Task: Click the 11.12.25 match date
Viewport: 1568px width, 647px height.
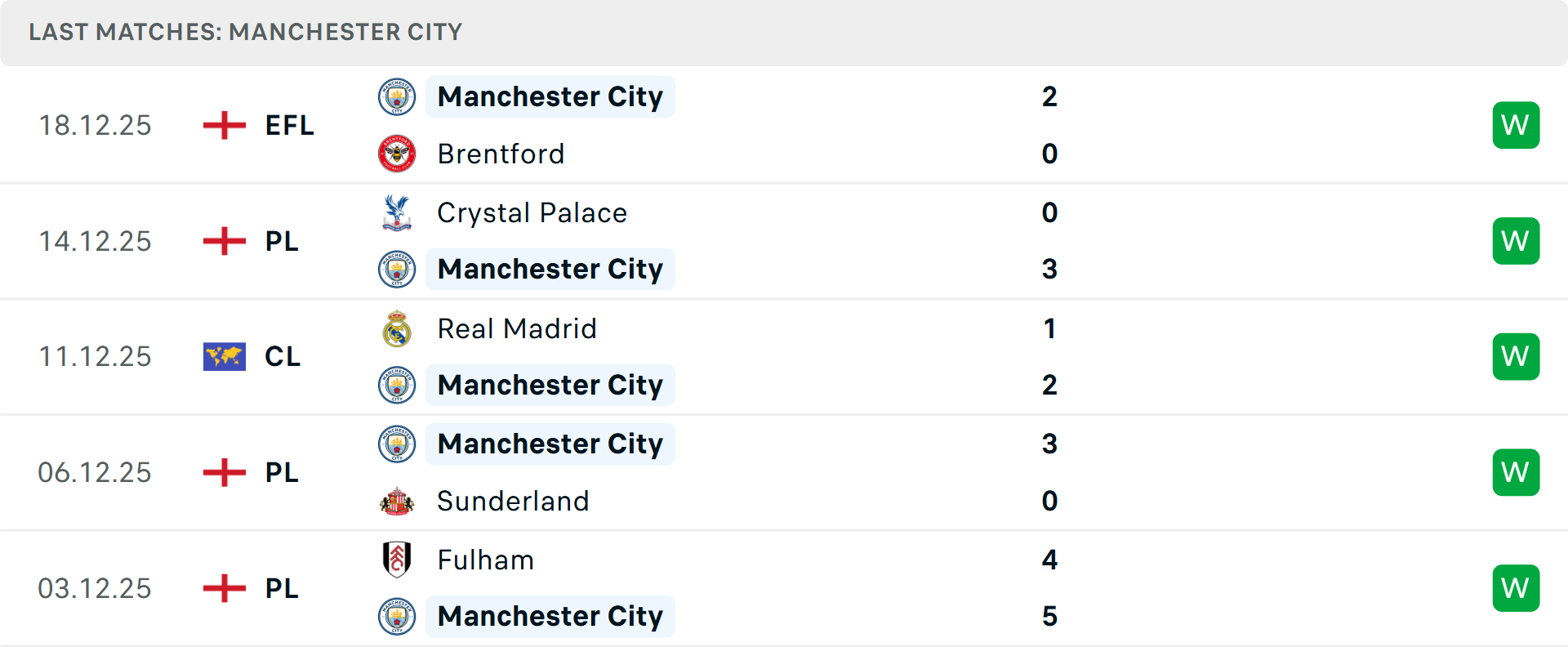Action: (95, 356)
